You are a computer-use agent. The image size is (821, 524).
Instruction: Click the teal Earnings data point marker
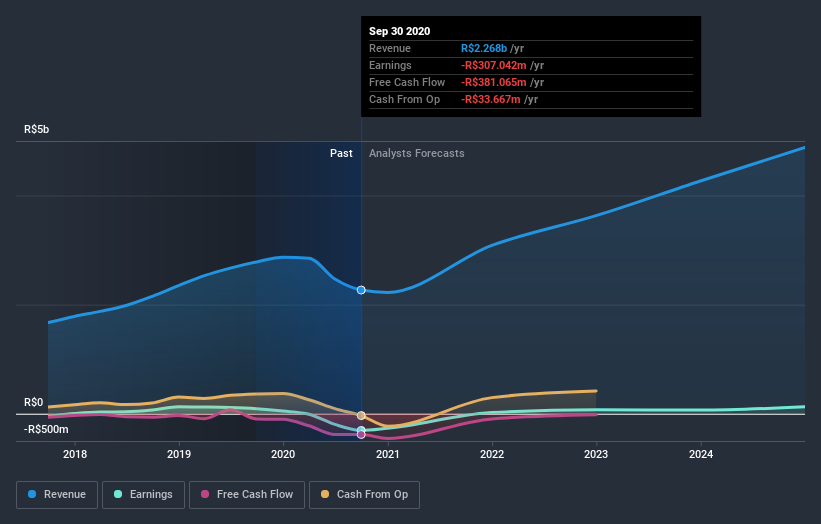[361, 430]
